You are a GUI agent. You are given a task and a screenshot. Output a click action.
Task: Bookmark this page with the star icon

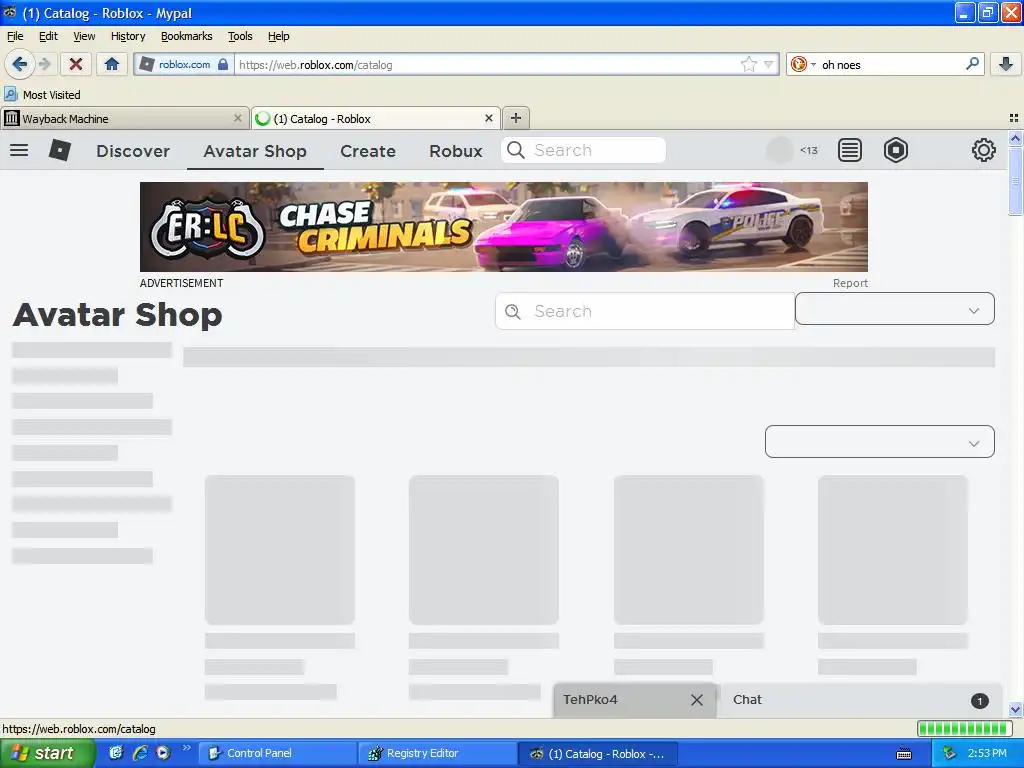pyautogui.click(x=748, y=64)
